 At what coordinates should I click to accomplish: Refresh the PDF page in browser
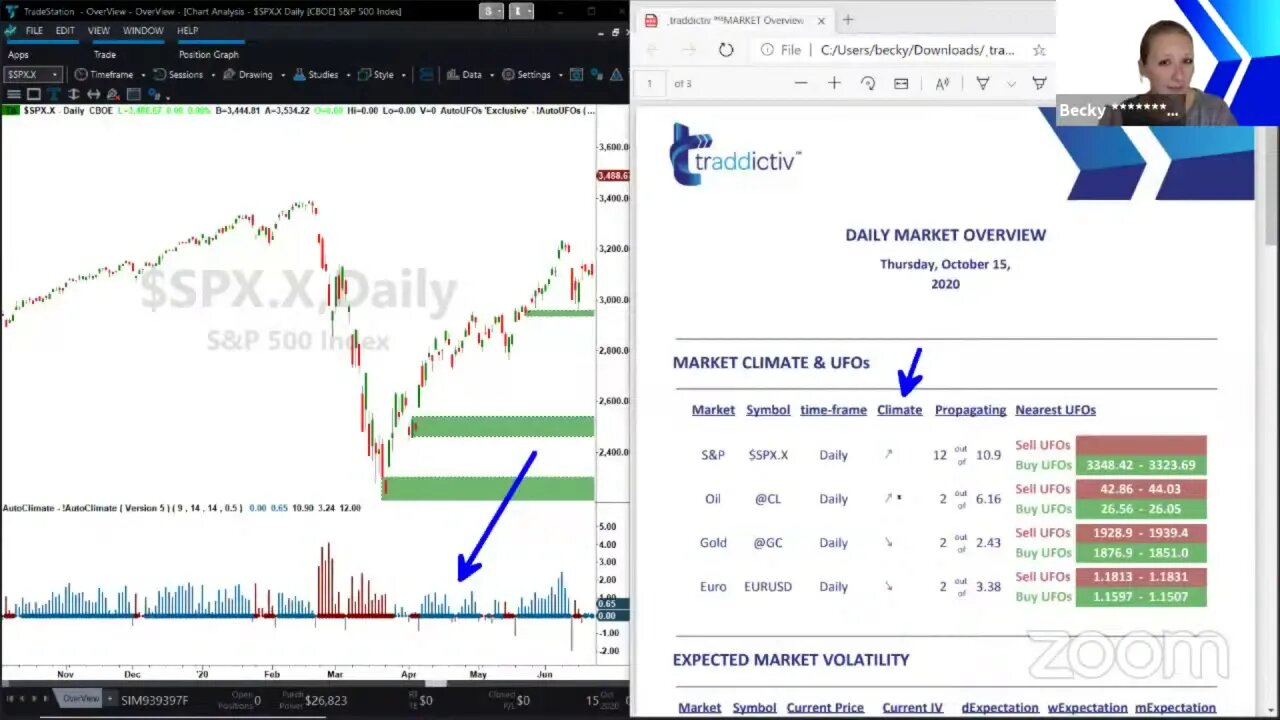(726, 49)
